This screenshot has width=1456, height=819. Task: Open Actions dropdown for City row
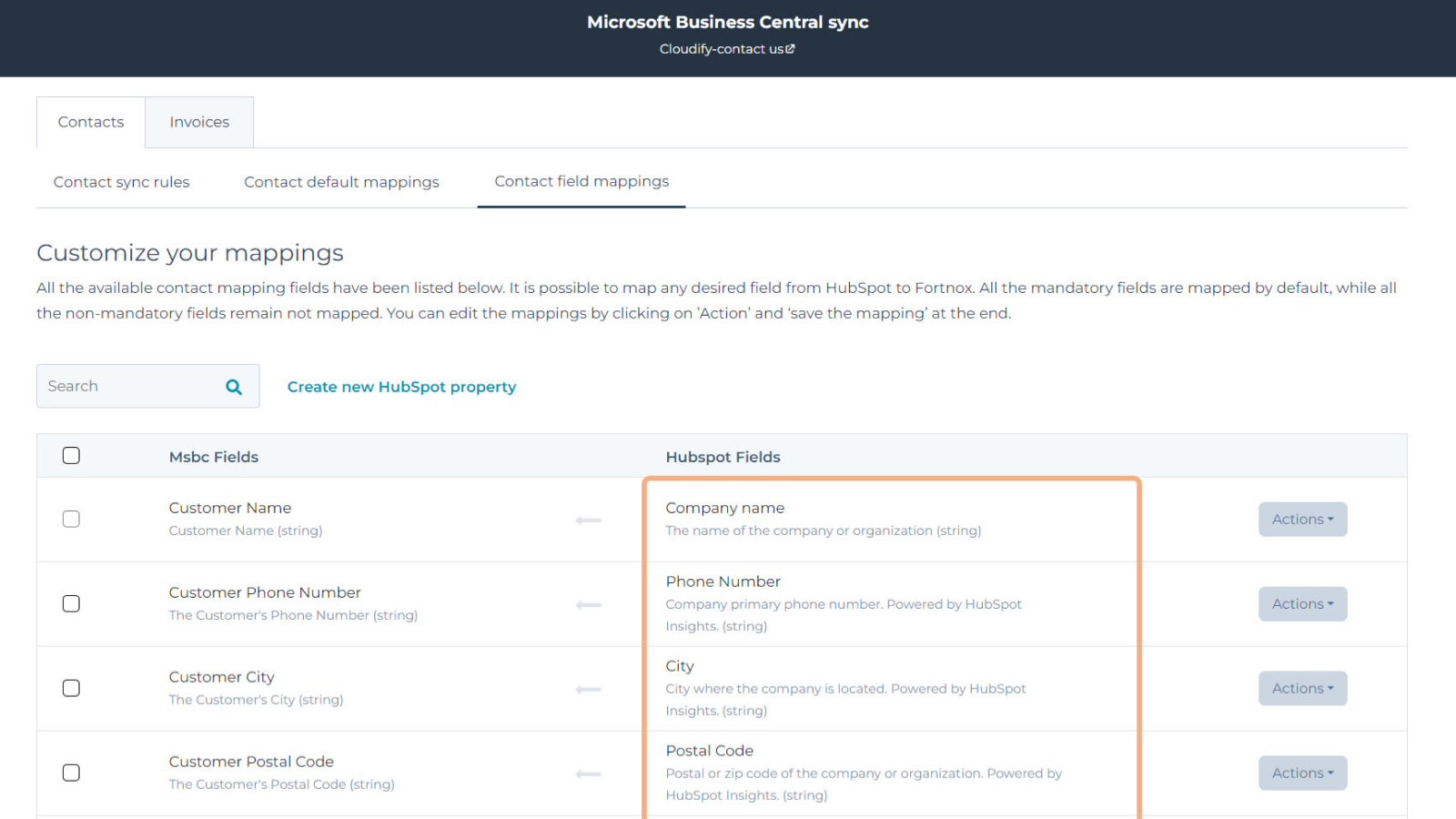[1302, 689]
